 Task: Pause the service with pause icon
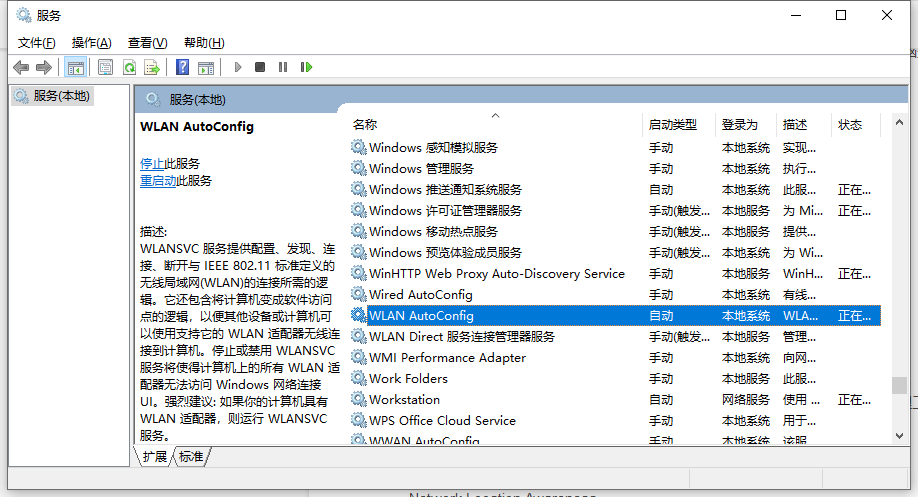(x=283, y=67)
